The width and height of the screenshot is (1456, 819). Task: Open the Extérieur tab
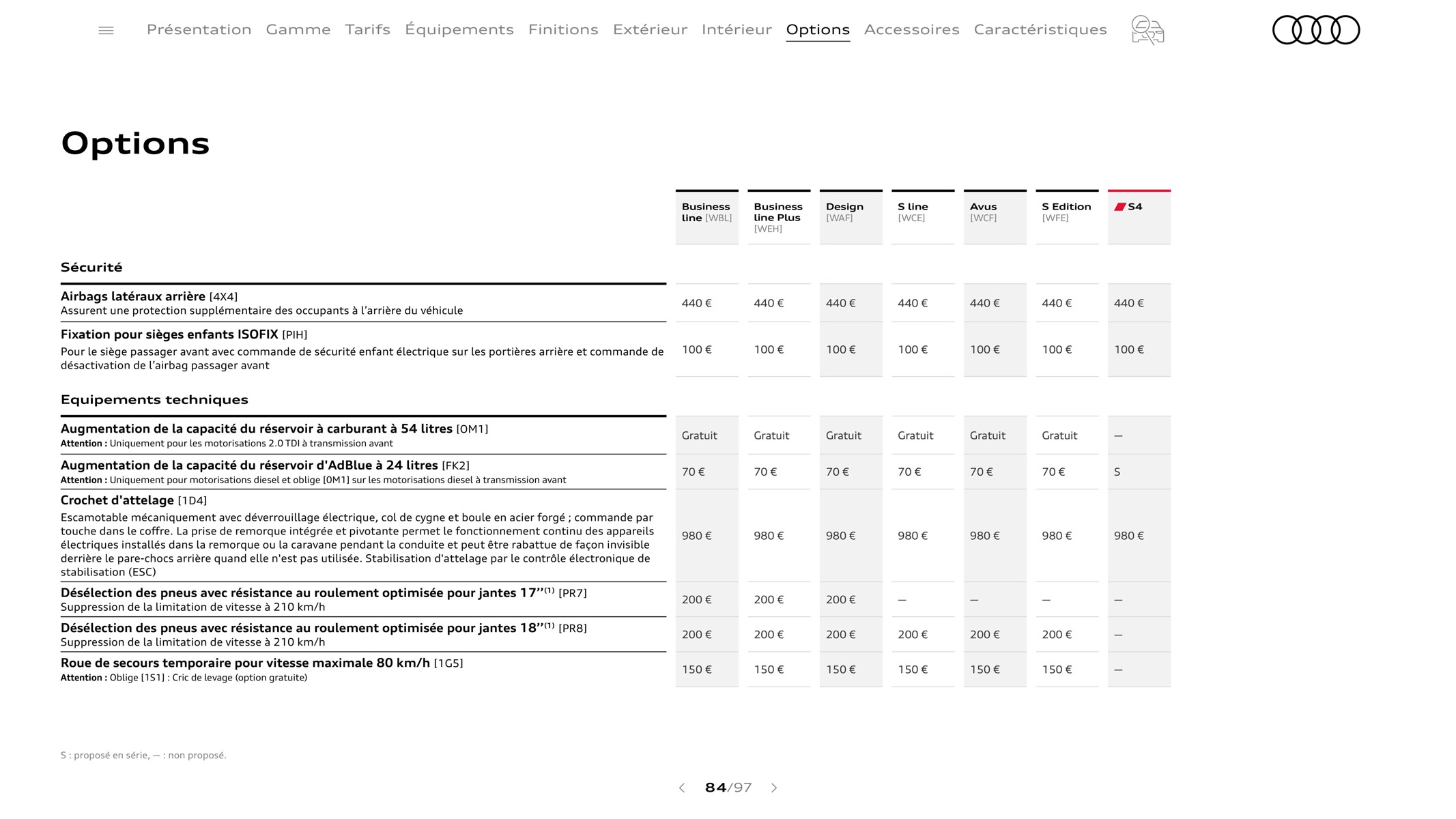[650, 29]
